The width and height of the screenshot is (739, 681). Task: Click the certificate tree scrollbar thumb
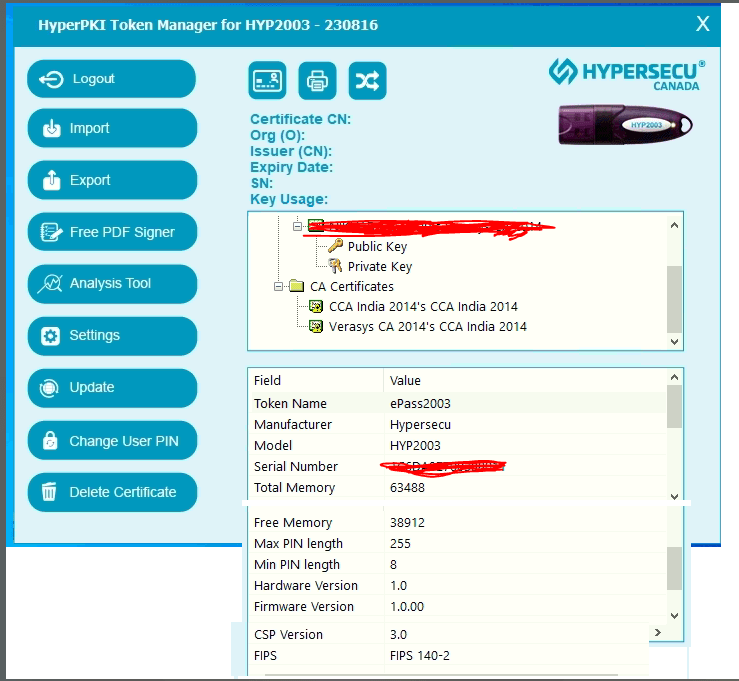point(674,300)
